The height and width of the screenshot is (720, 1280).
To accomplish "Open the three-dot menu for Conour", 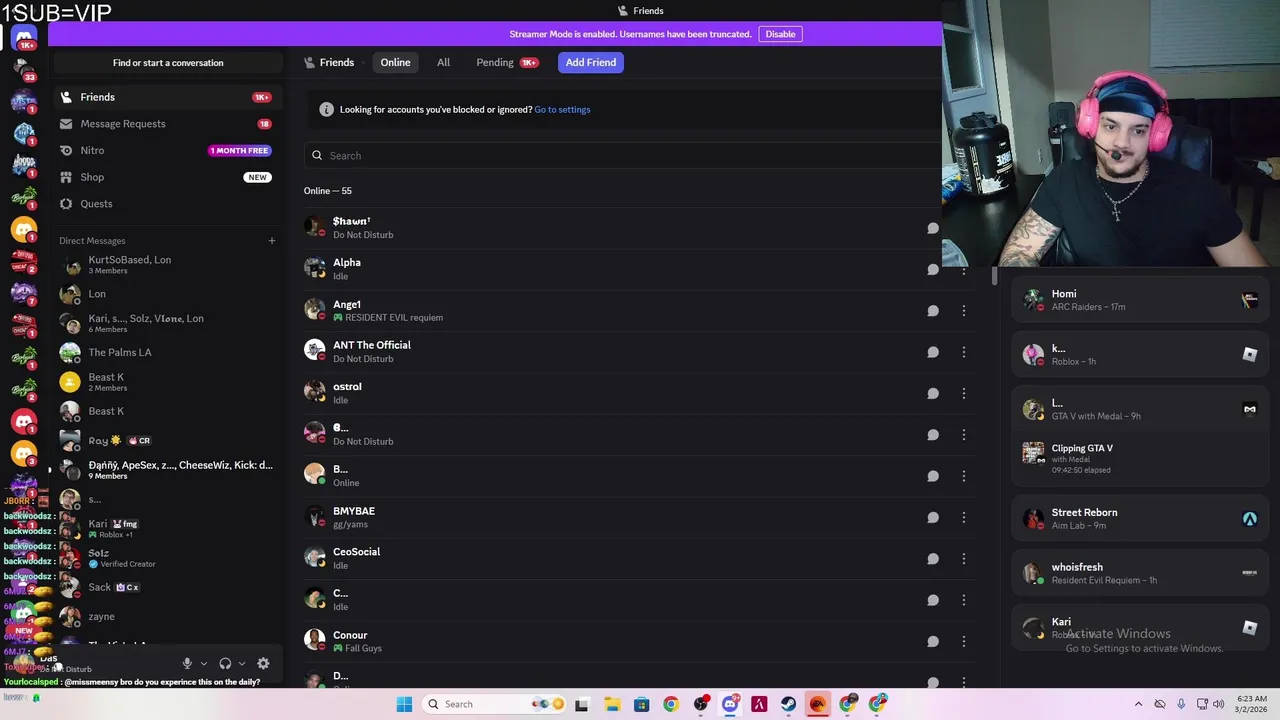I will tap(963, 642).
